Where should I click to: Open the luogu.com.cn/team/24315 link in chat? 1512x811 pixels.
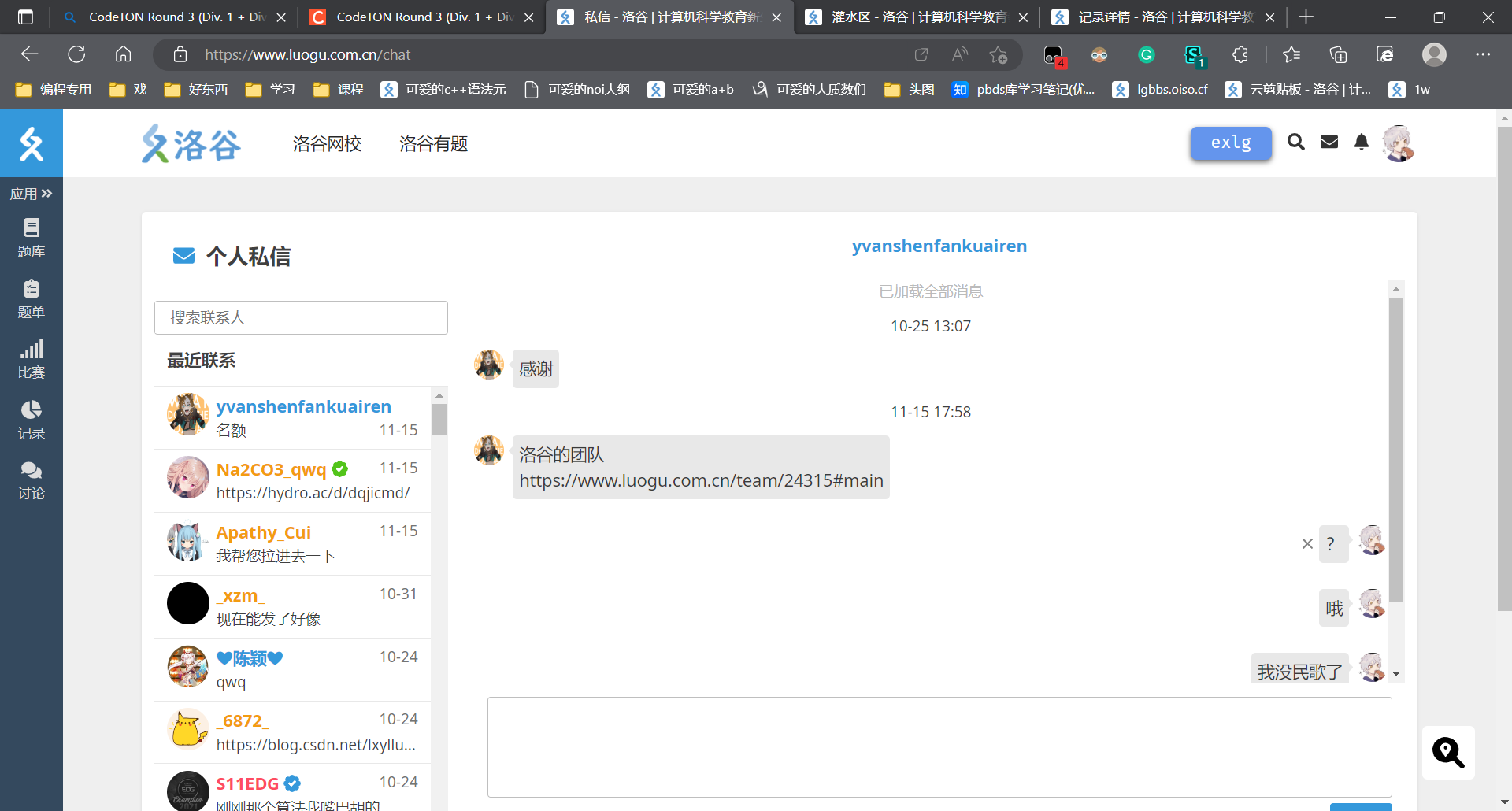(701, 480)
